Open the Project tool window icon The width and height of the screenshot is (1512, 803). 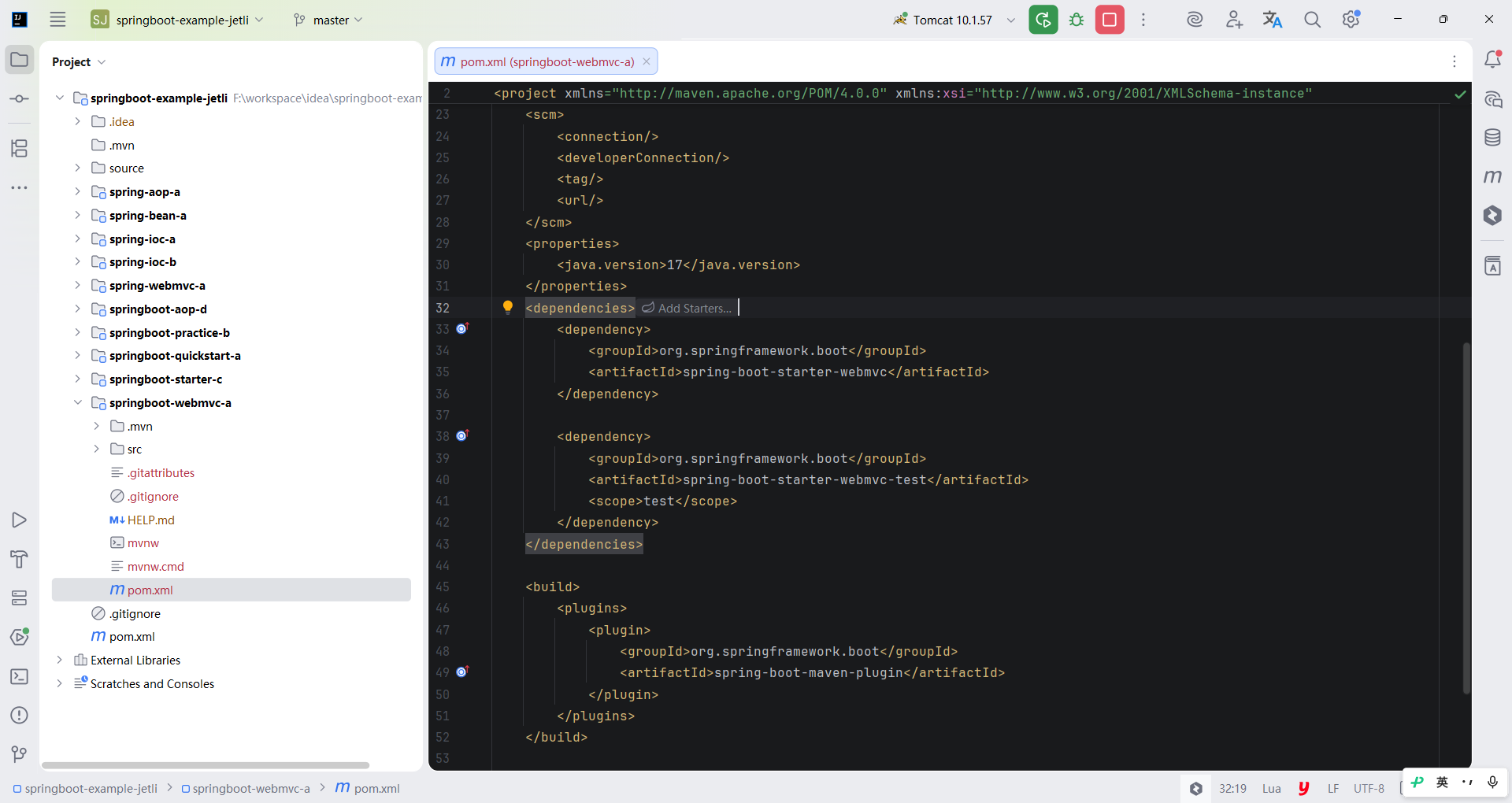pyautogui.click(x=20, y=60)
